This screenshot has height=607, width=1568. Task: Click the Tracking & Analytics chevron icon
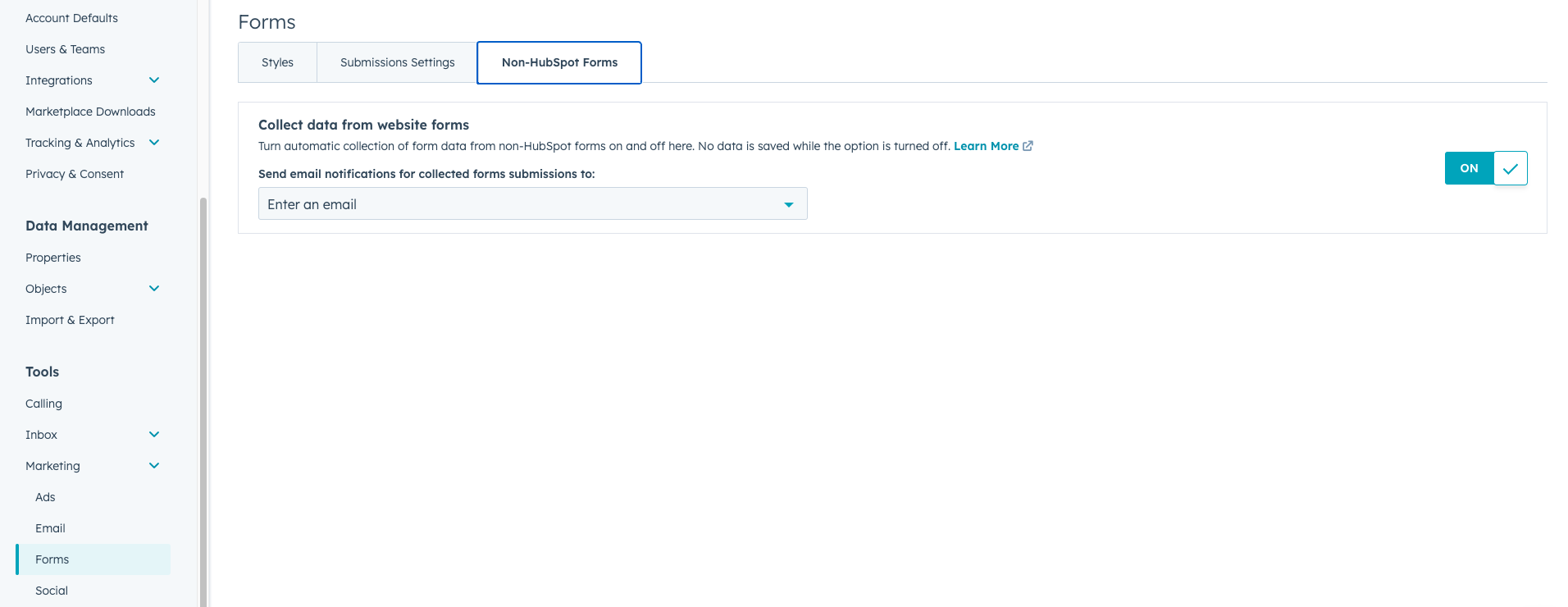coord(153,142)
